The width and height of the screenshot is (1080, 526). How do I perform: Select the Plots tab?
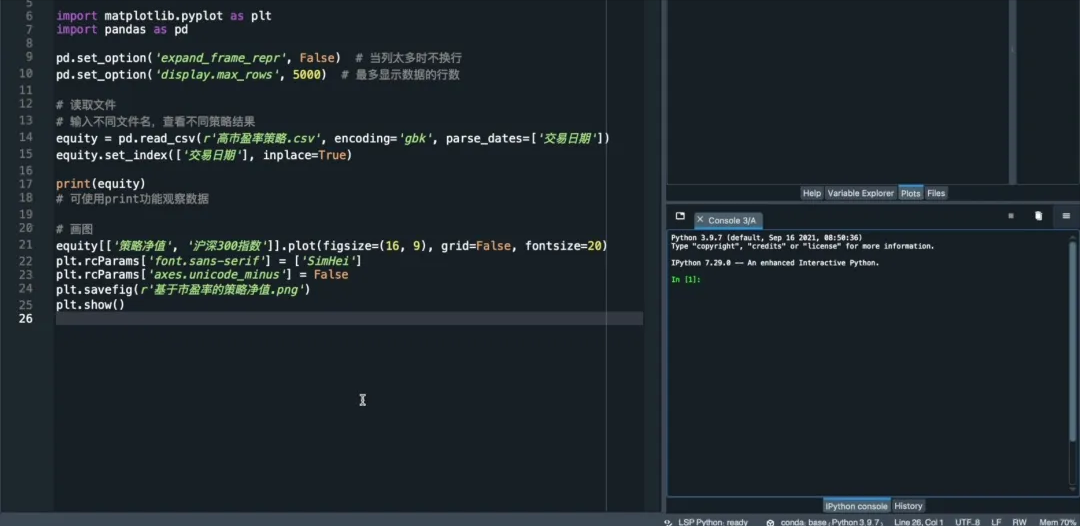coord(910,193)
